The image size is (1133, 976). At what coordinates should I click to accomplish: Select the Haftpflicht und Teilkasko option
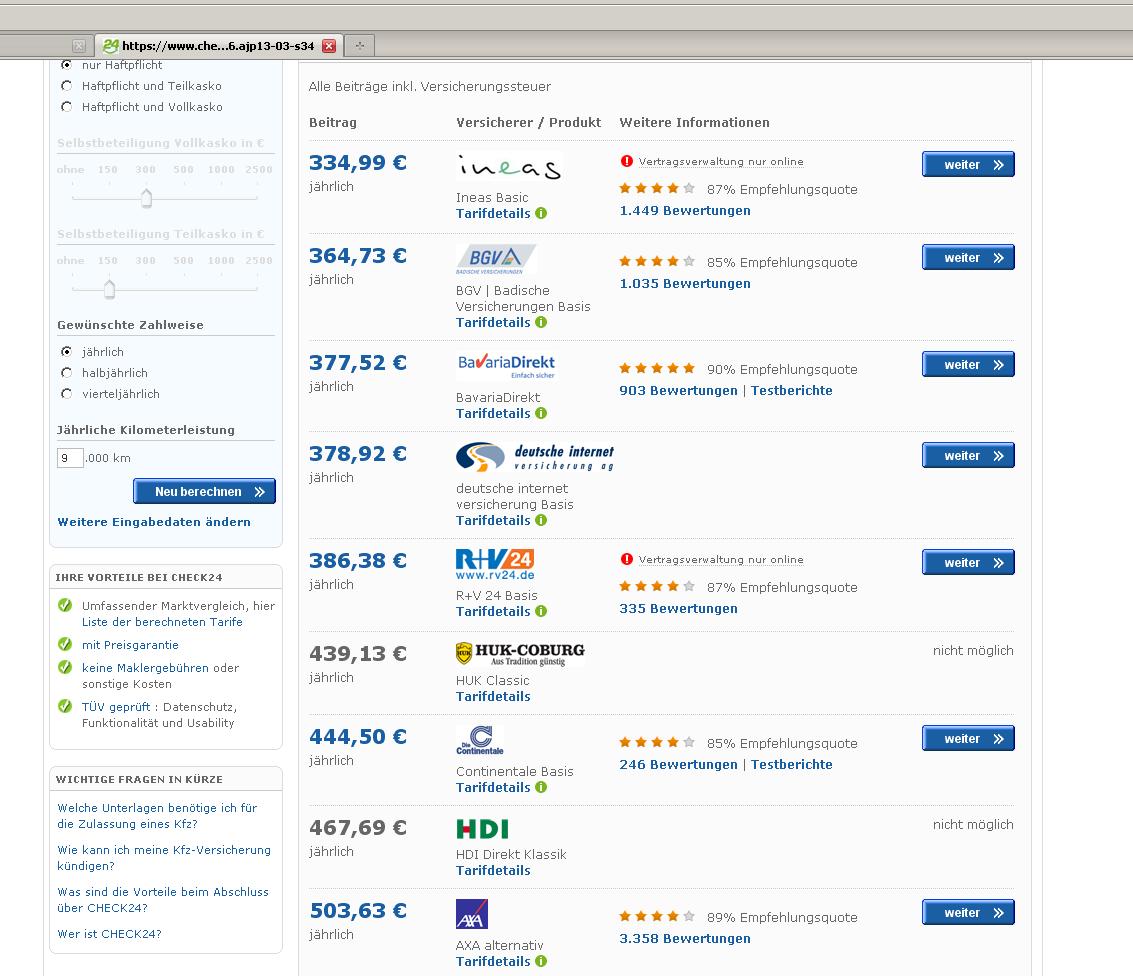point(67,86)
